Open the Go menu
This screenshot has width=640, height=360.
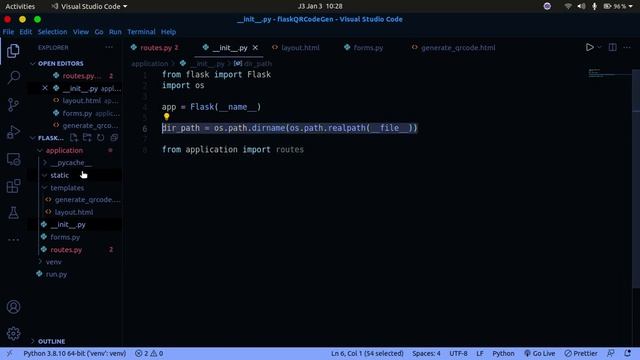(x=99, y=32)
